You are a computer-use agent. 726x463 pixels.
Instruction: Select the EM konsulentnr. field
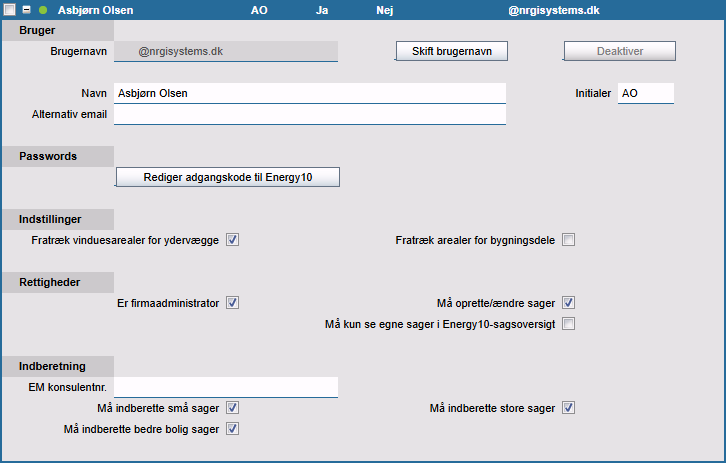click(226, 386)
